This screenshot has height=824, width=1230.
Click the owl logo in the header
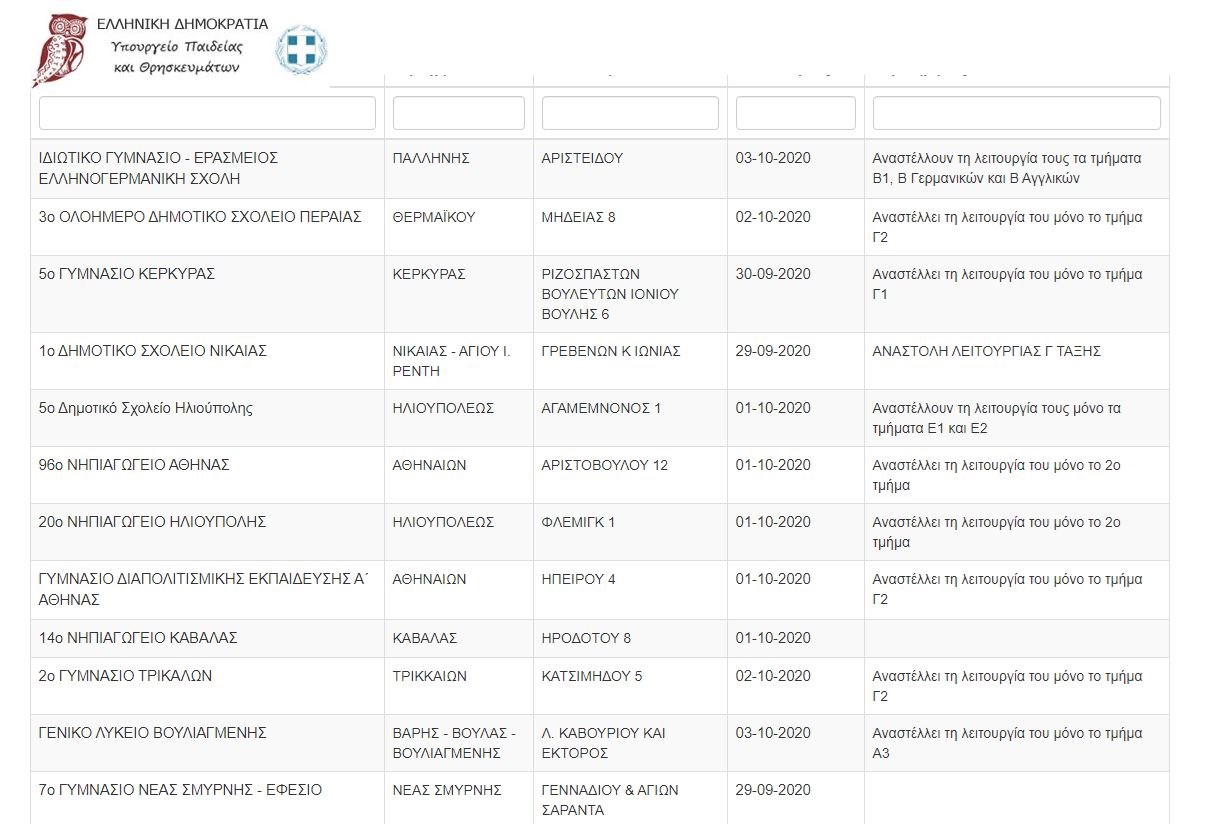point(59,49)
